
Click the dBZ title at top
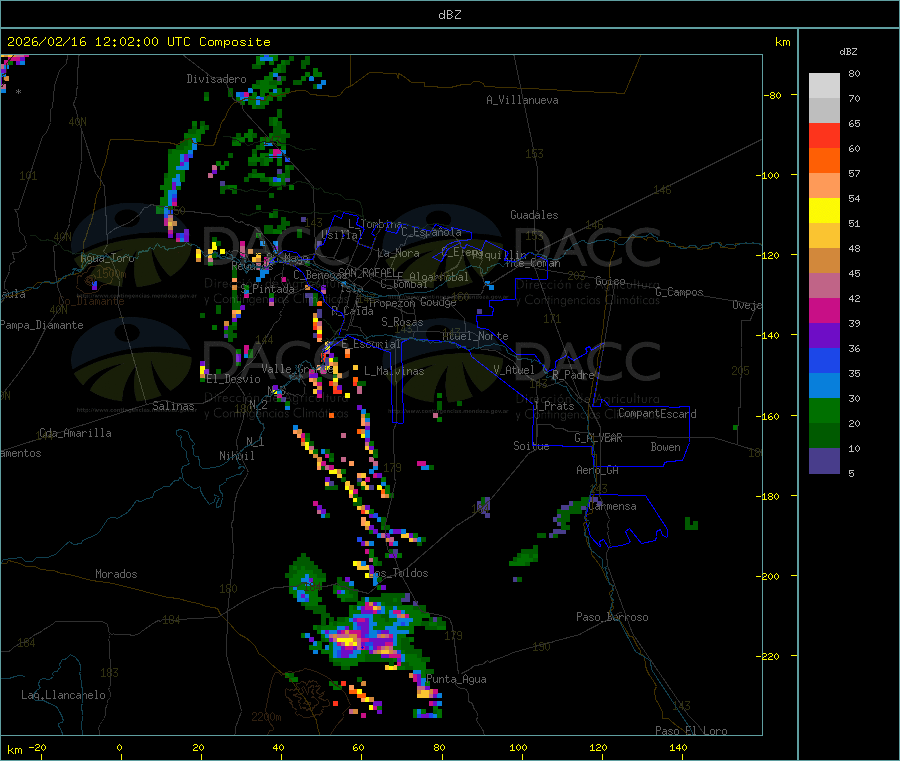click(x=449, y=15)
